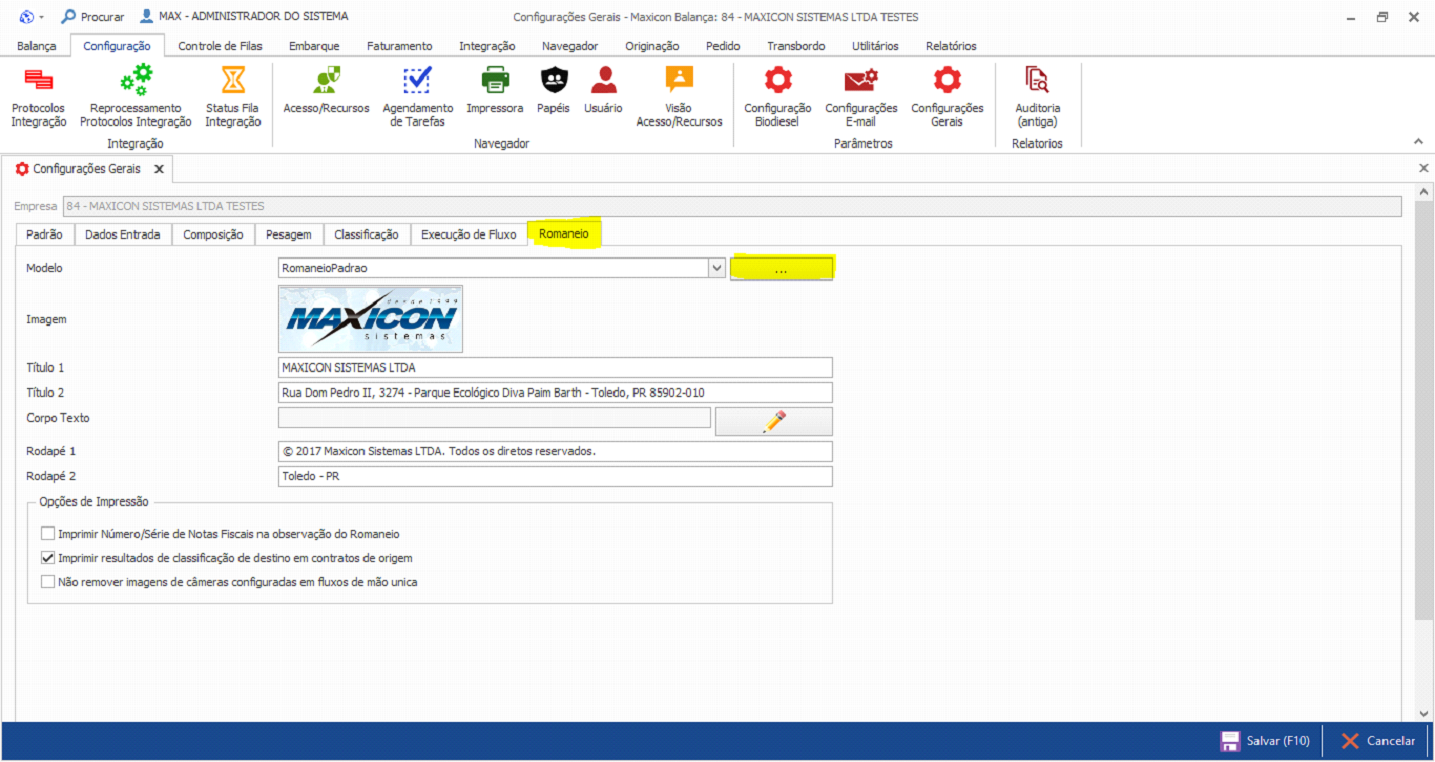Open Agendamento de Tarefas icon
This screenshot has height=762, width=1435.
[418, 80]
